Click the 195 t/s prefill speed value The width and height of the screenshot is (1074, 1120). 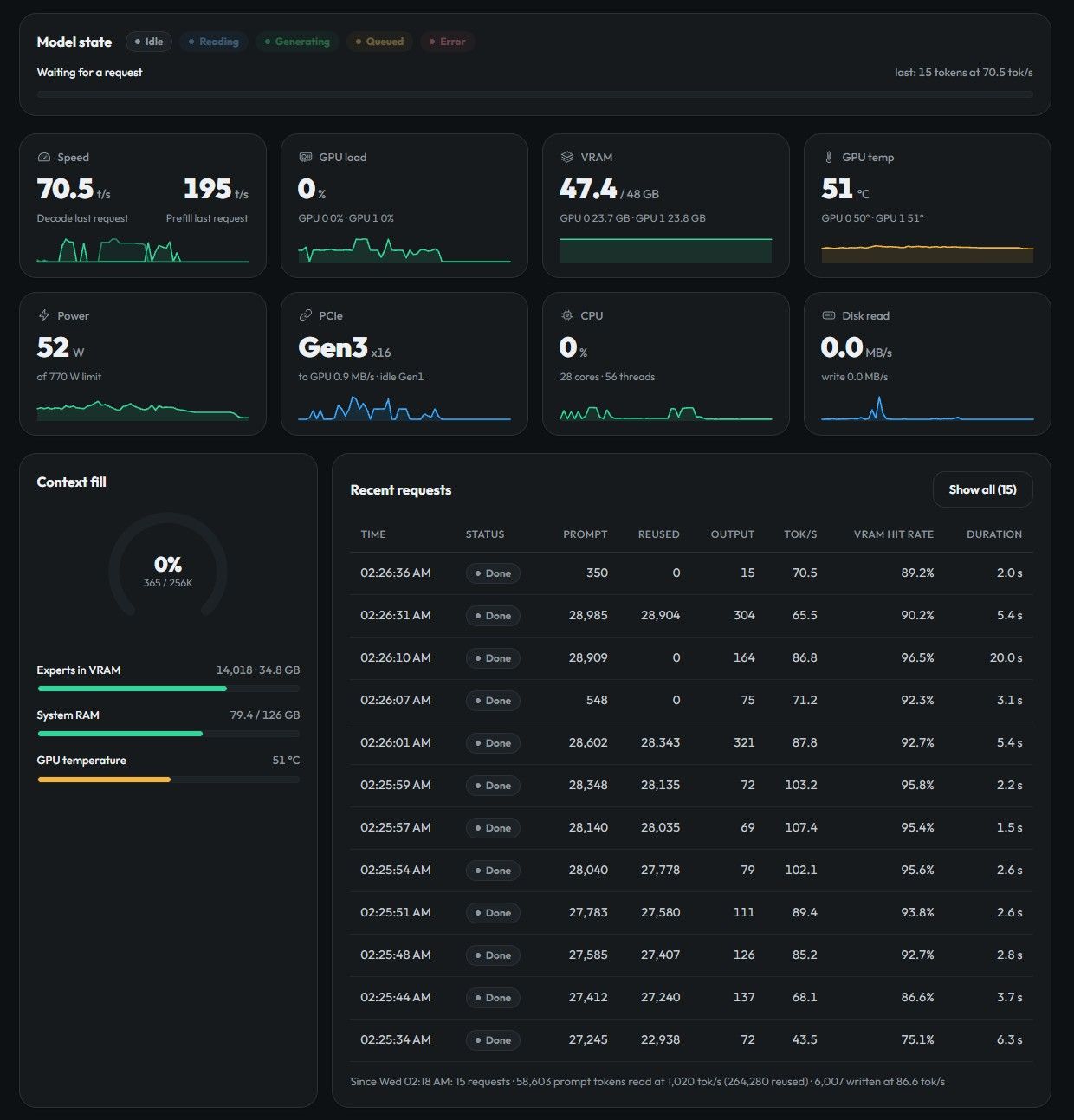tap(216, 189)
